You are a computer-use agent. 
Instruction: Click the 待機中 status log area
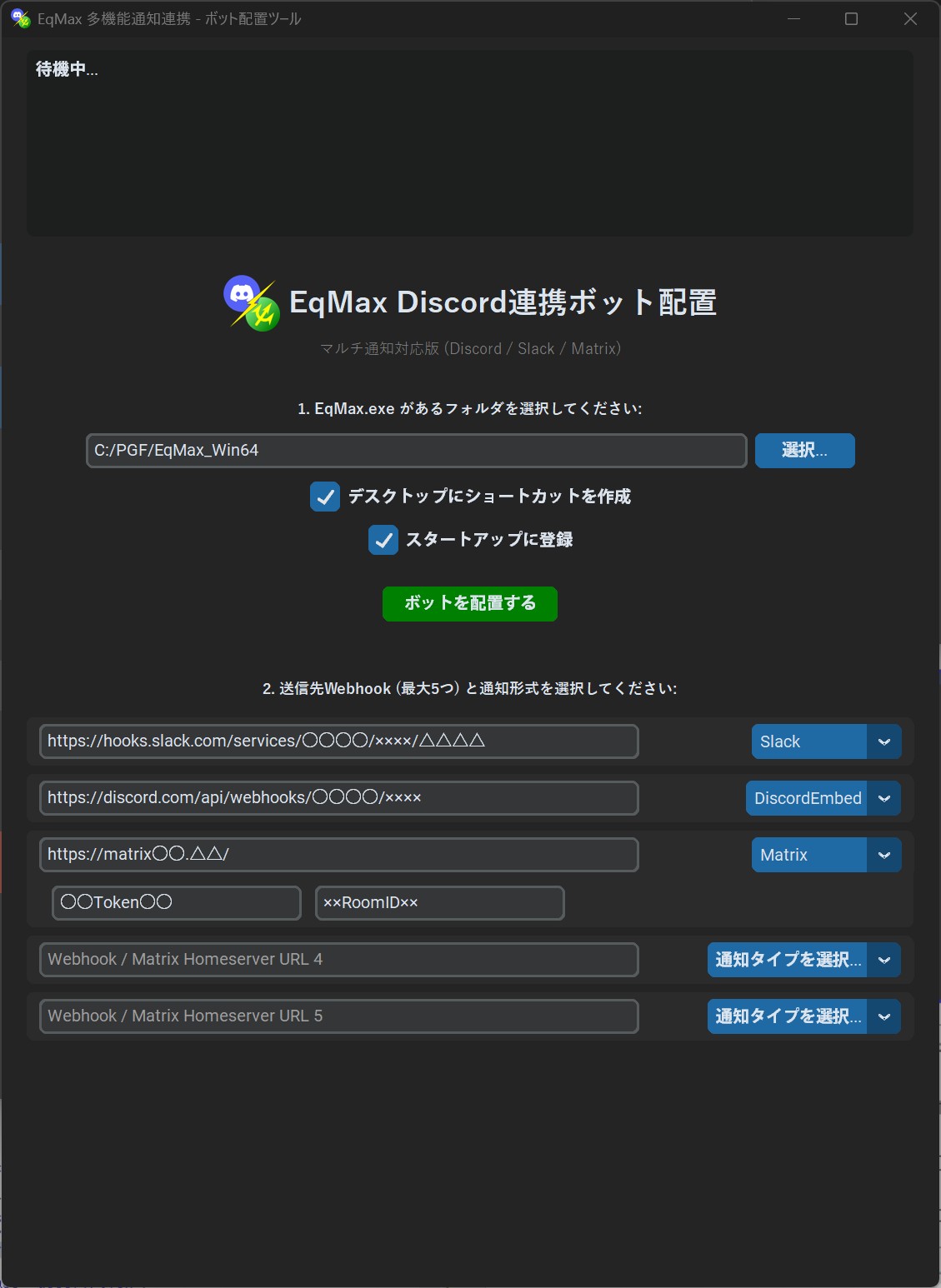coord(469,142)
